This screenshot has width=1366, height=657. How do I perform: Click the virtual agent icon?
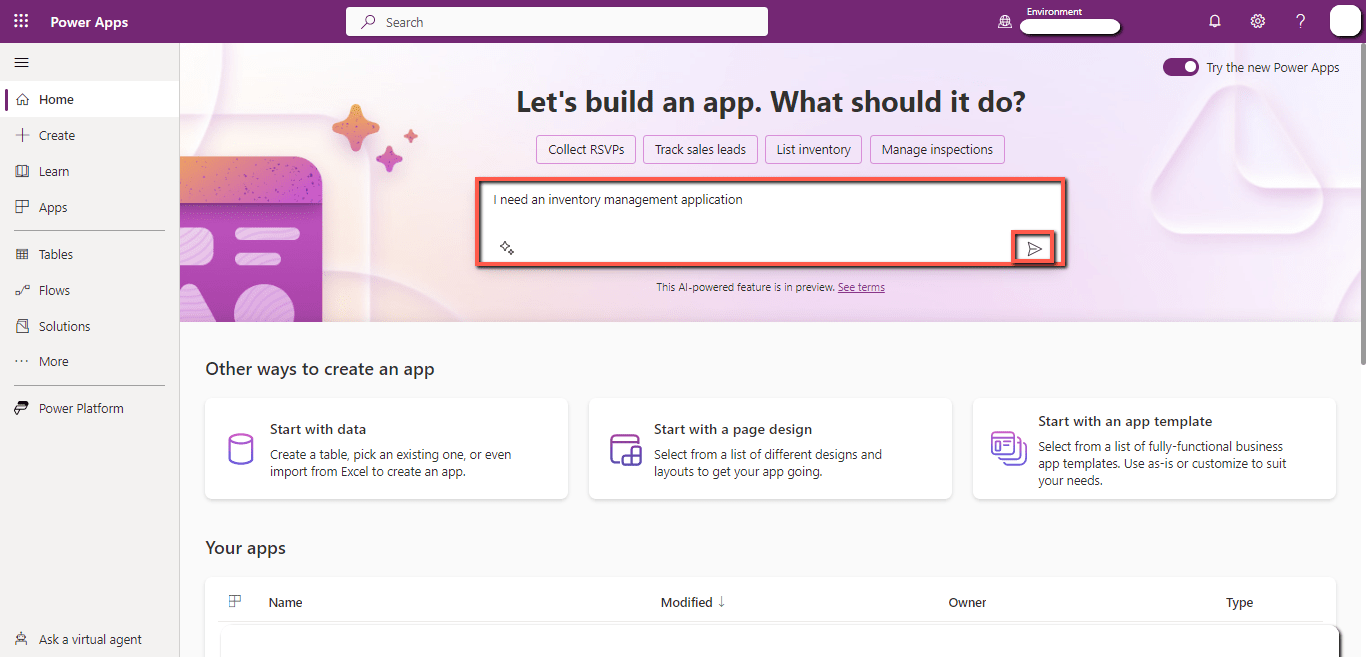pyautogui.click(x=23, y=639)
